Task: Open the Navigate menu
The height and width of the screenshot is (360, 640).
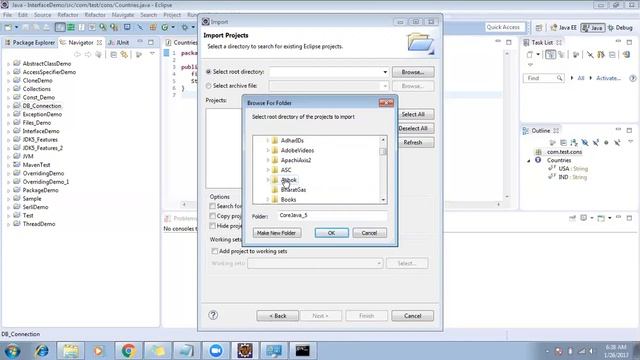Action: pos(123,15)
